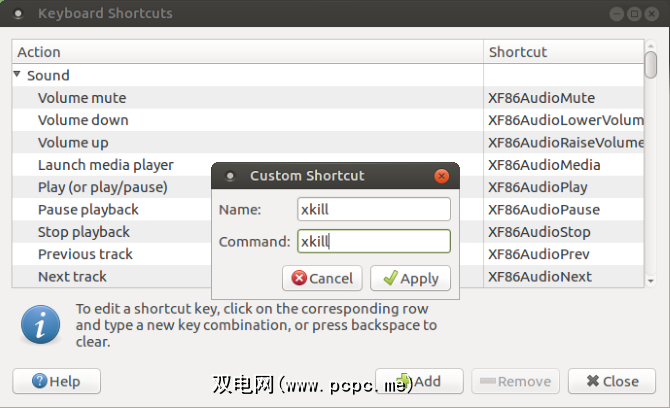Focus the Command input field
The height and width of the screenshot is (408, 670).
point(374,241)
